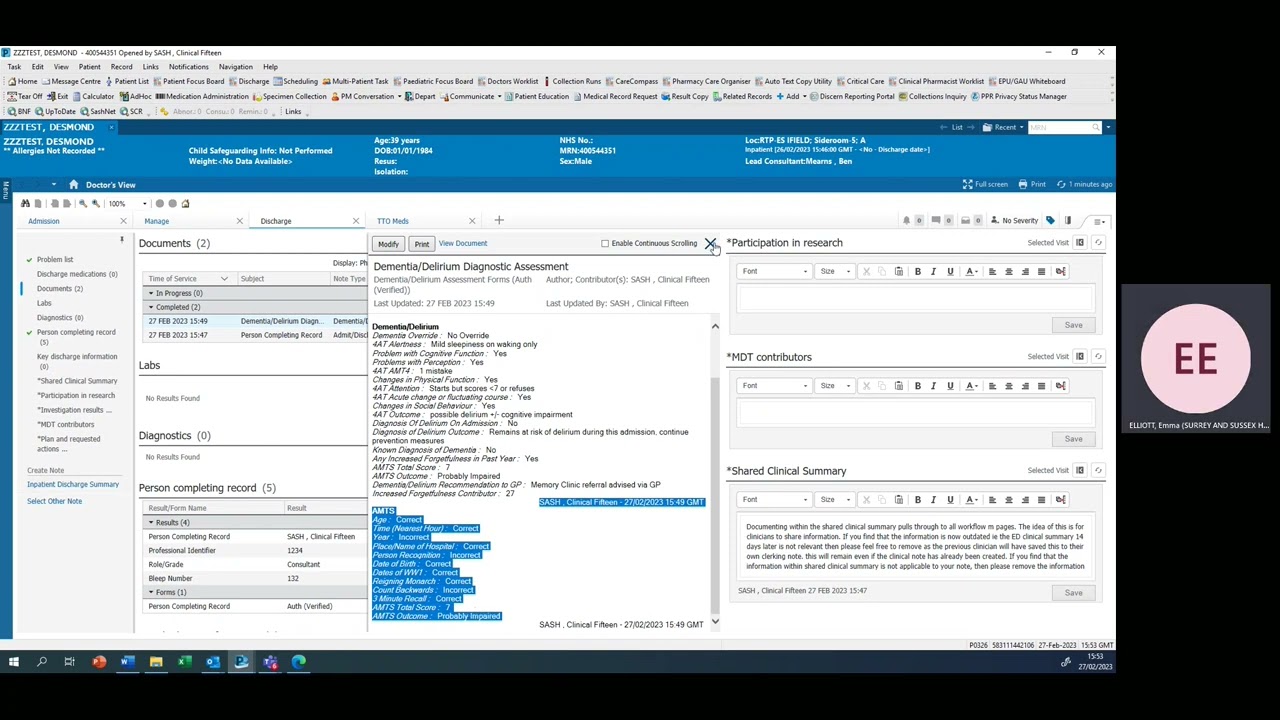Image resolution: width=1280 pixels, height=720 pixels.
Task: Click the blue tag icon
Action: [x=1050, y=221]
